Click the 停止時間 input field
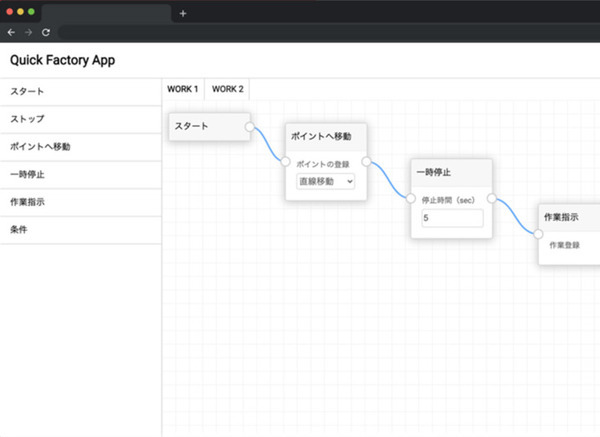Image resolution: width=600 pixels, height=437 pixels. click(x=452, y=218)
